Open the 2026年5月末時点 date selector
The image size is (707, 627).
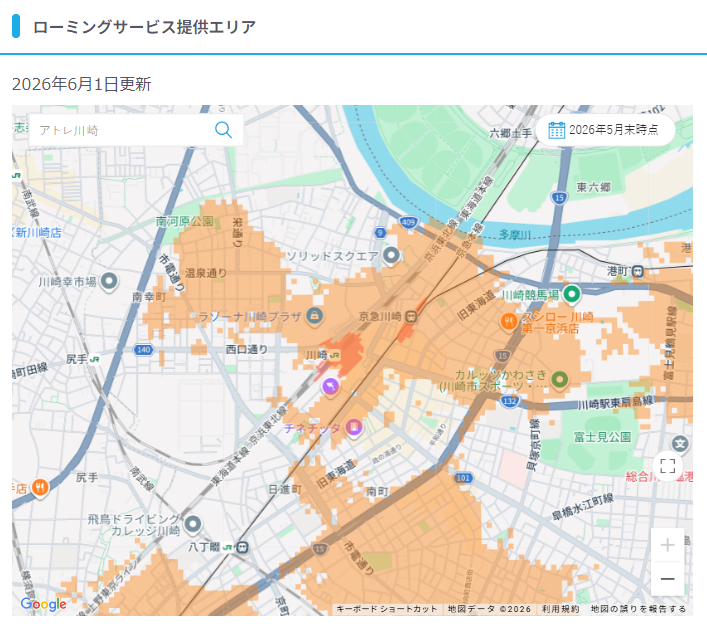click(x=605, y=130)
